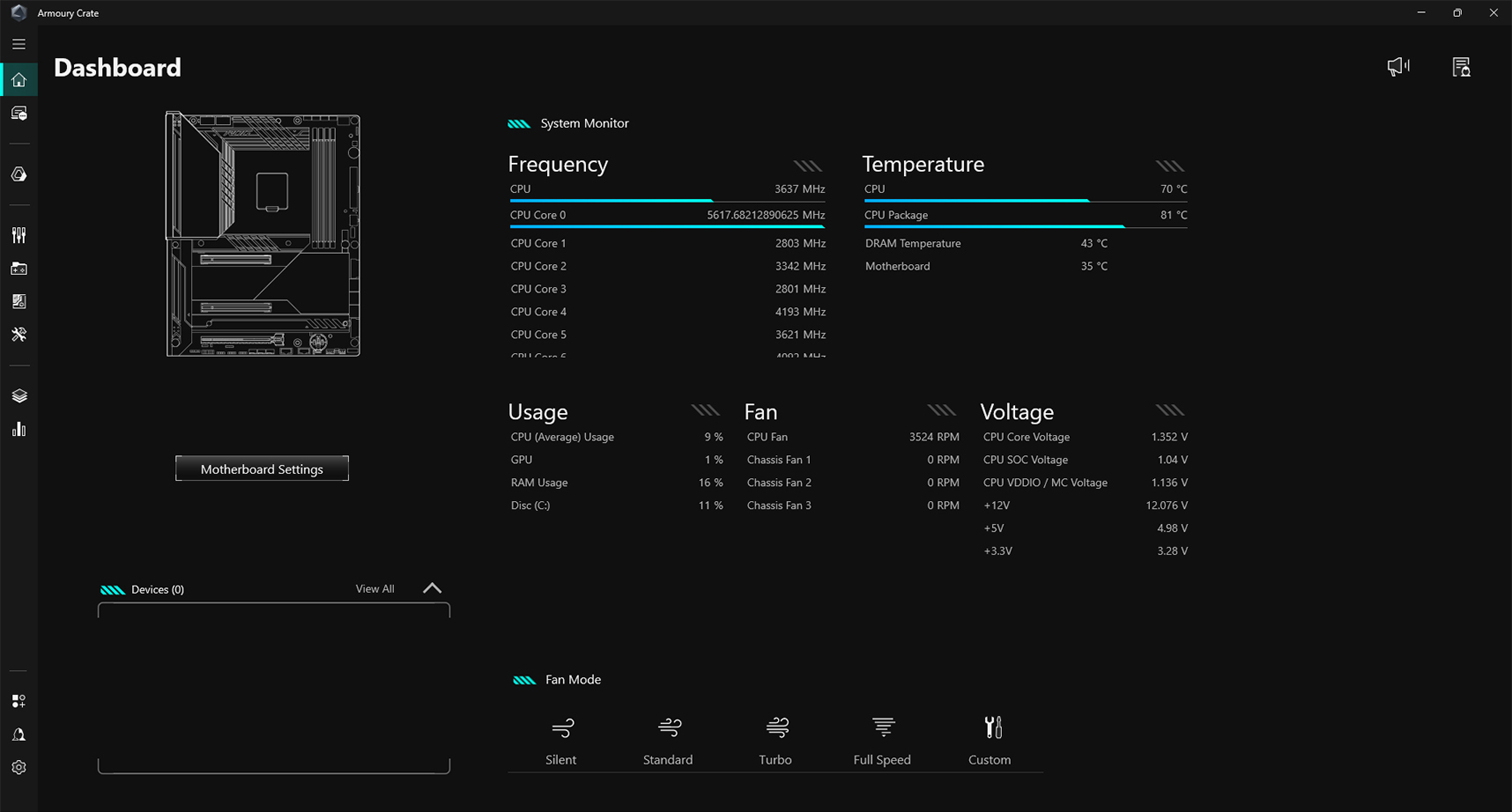Select Turbo fan mode
1512x812 pixels.
coord(775,742)
